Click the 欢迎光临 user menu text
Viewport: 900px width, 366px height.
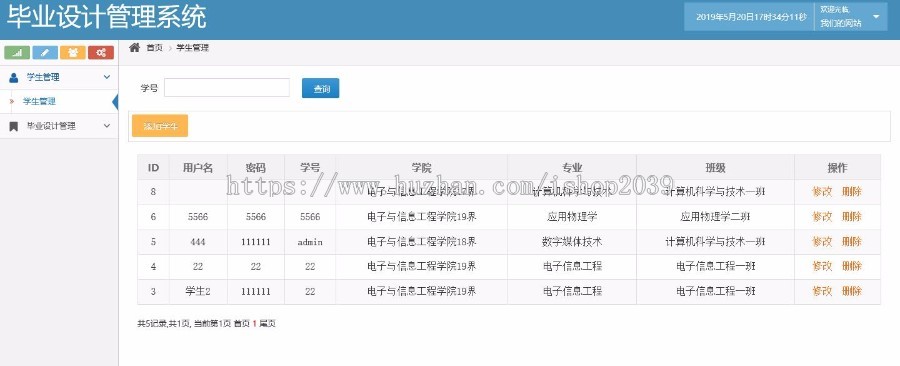(x=835, y=10)
